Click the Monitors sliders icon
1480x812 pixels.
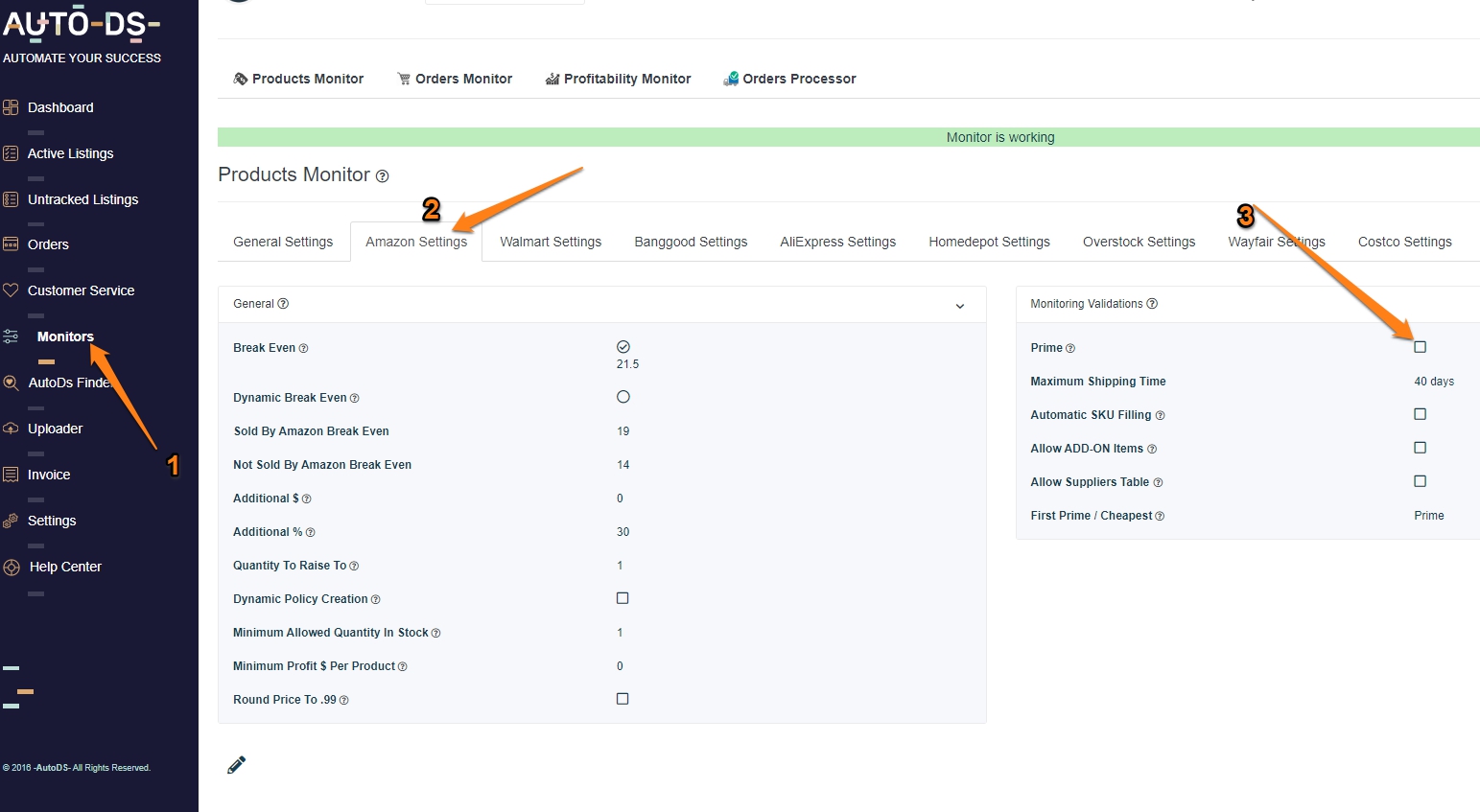(x=11, y=336)
